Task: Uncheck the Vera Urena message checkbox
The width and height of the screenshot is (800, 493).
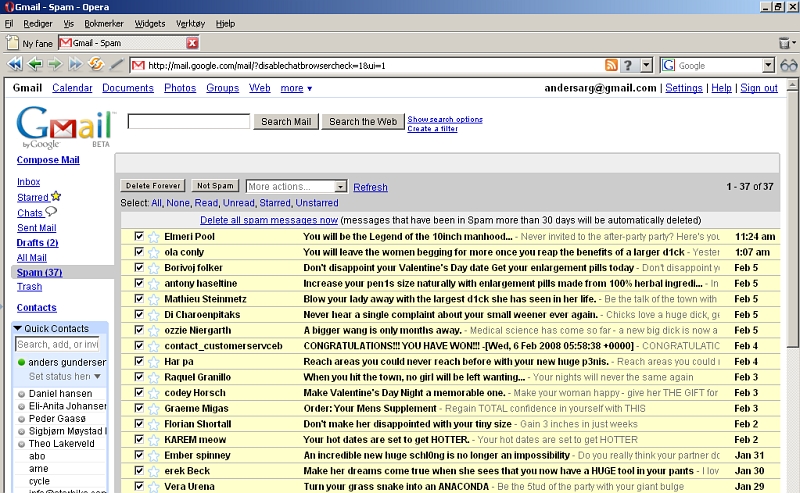Action: tap(139, 486)
